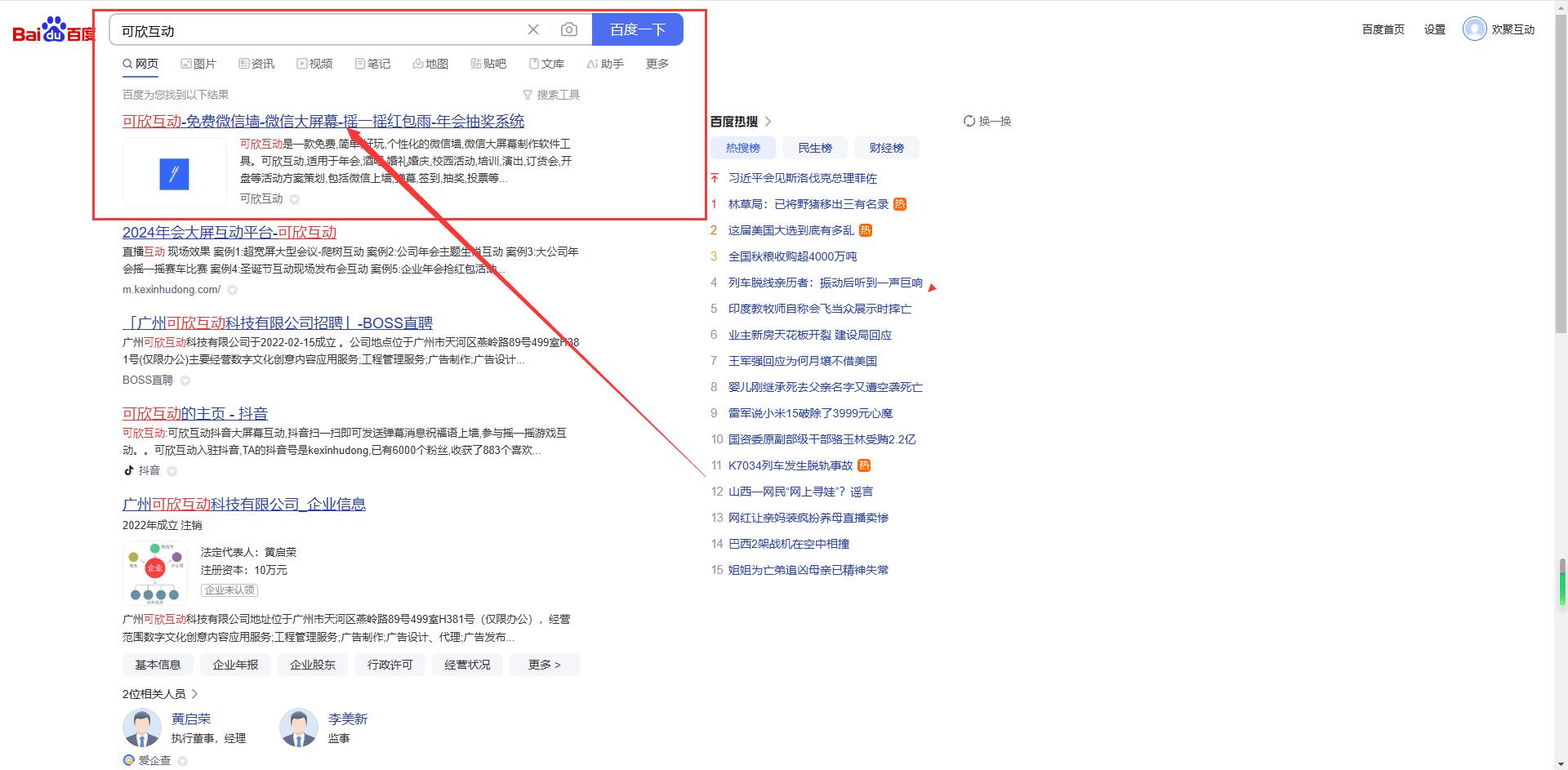This screenshot has width=1568, height=770.
Task: Click the 欢聚互动 user avatar icon
Action: click(x=1474, y=29)
